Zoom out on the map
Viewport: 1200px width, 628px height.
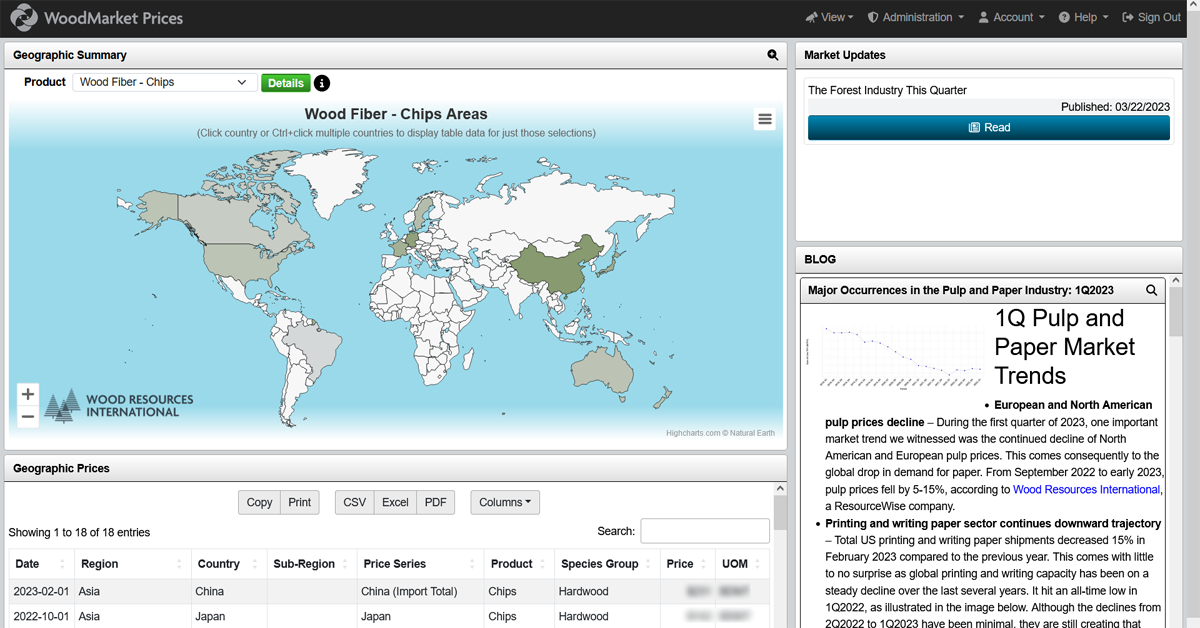pyautogui.click(x=28, y=416)
